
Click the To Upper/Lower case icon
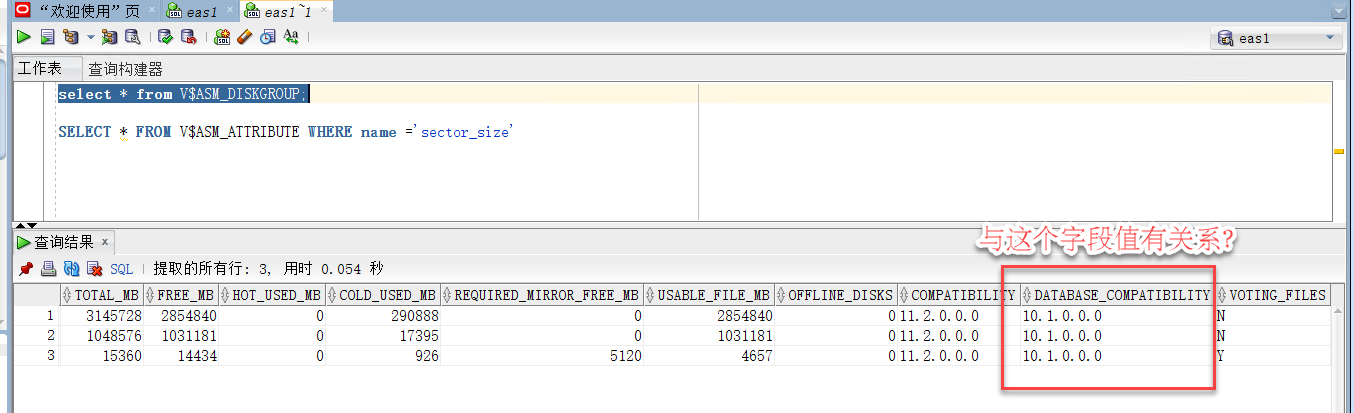pyautogui.click(x=291, y=37)
